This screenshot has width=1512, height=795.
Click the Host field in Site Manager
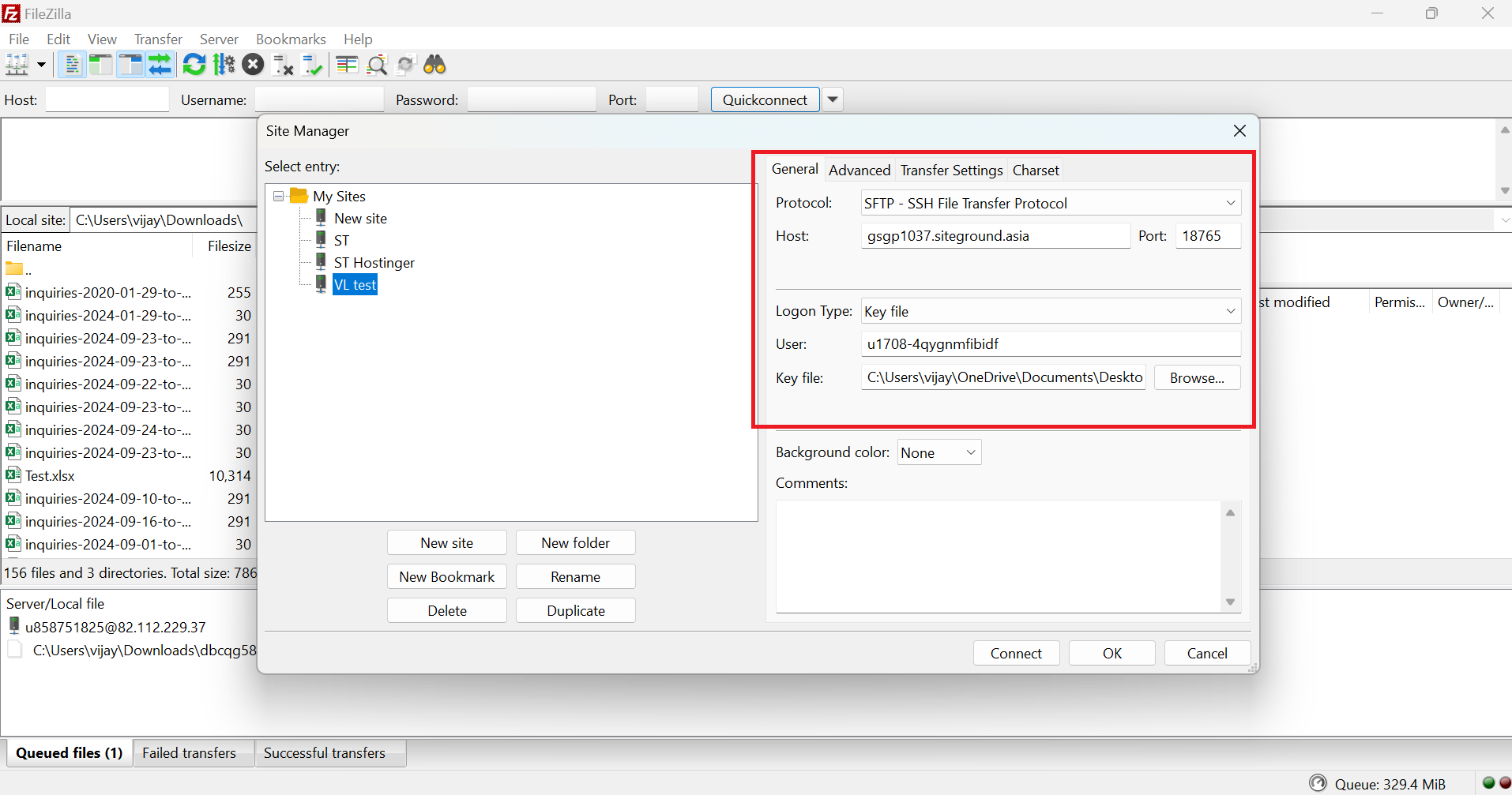pyautogui.click(x=995, y=236)
